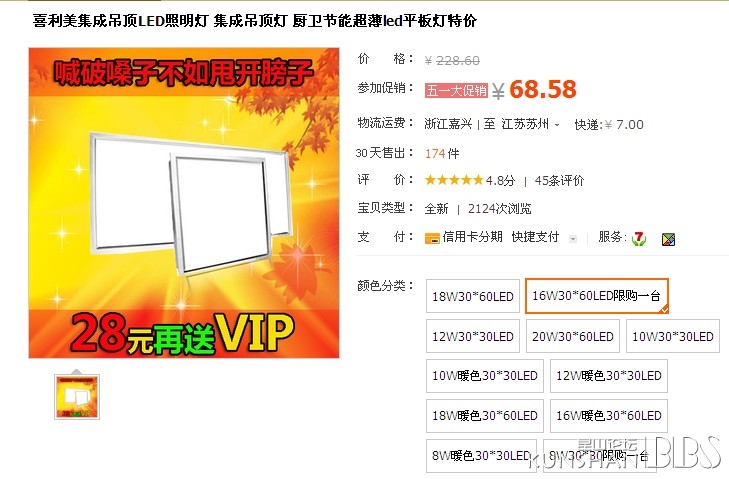Viewport: 729px width, 479px height.
Task: Select the 18W暖色30*60LED option
Action: [x=485, y=416]
